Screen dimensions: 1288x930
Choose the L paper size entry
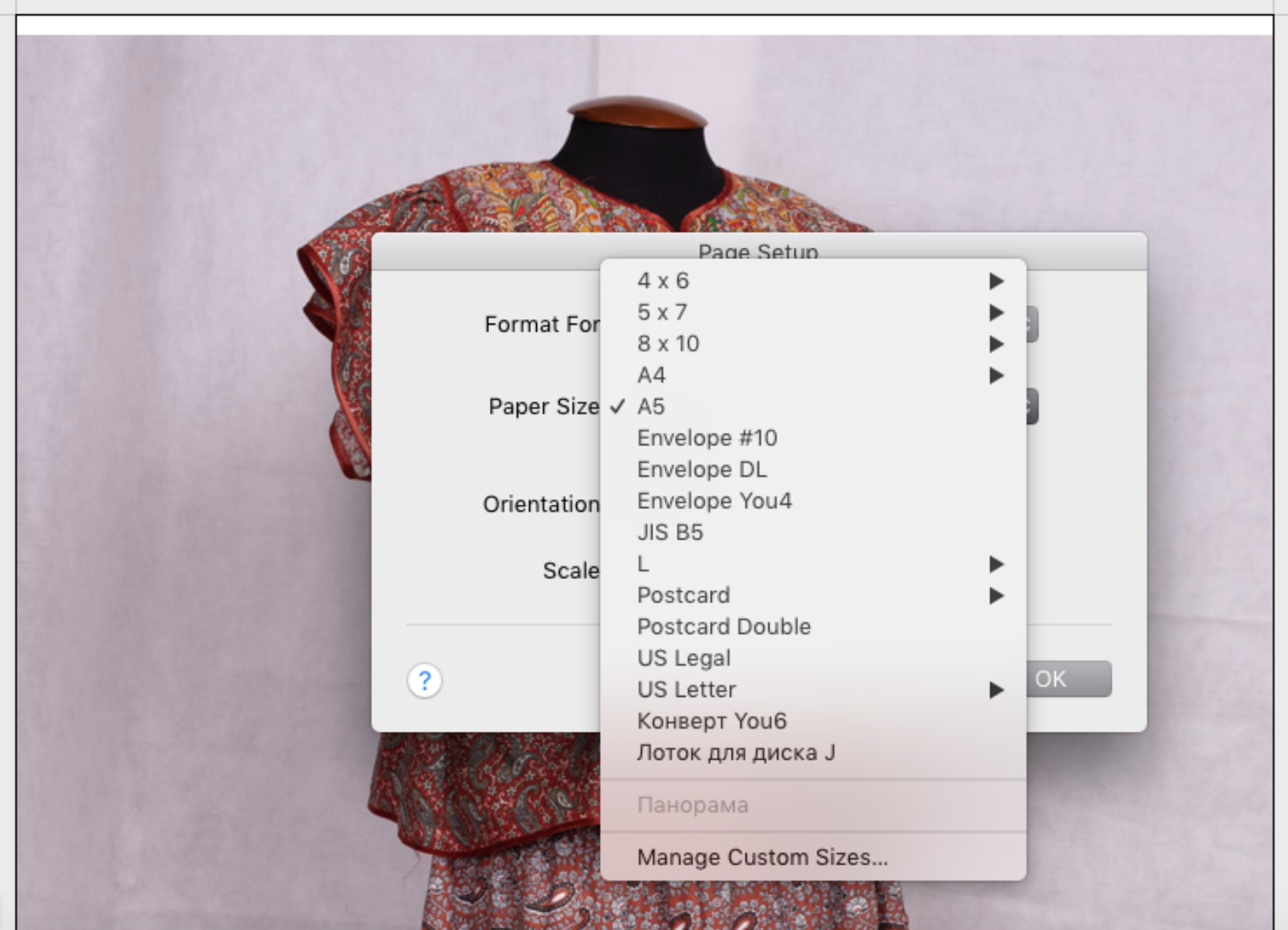tap(813, 564)
